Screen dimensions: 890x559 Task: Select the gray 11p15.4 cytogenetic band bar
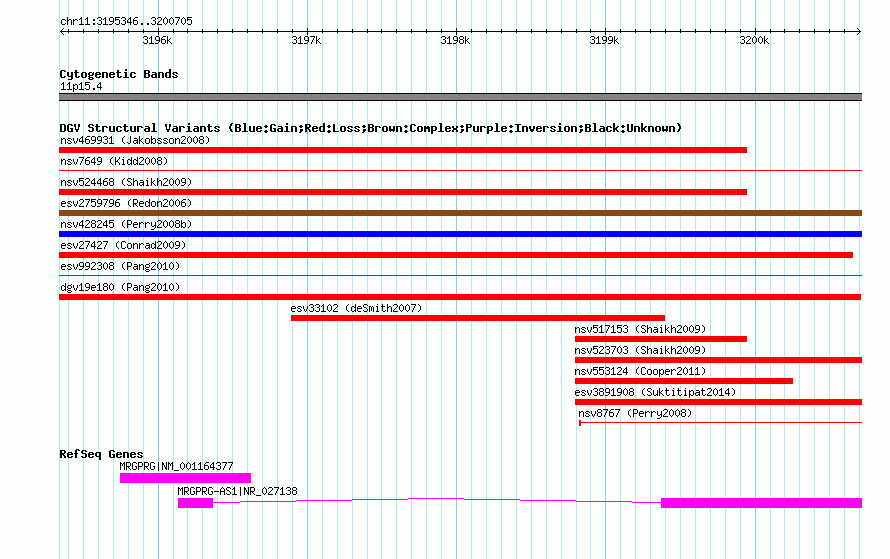460,97
